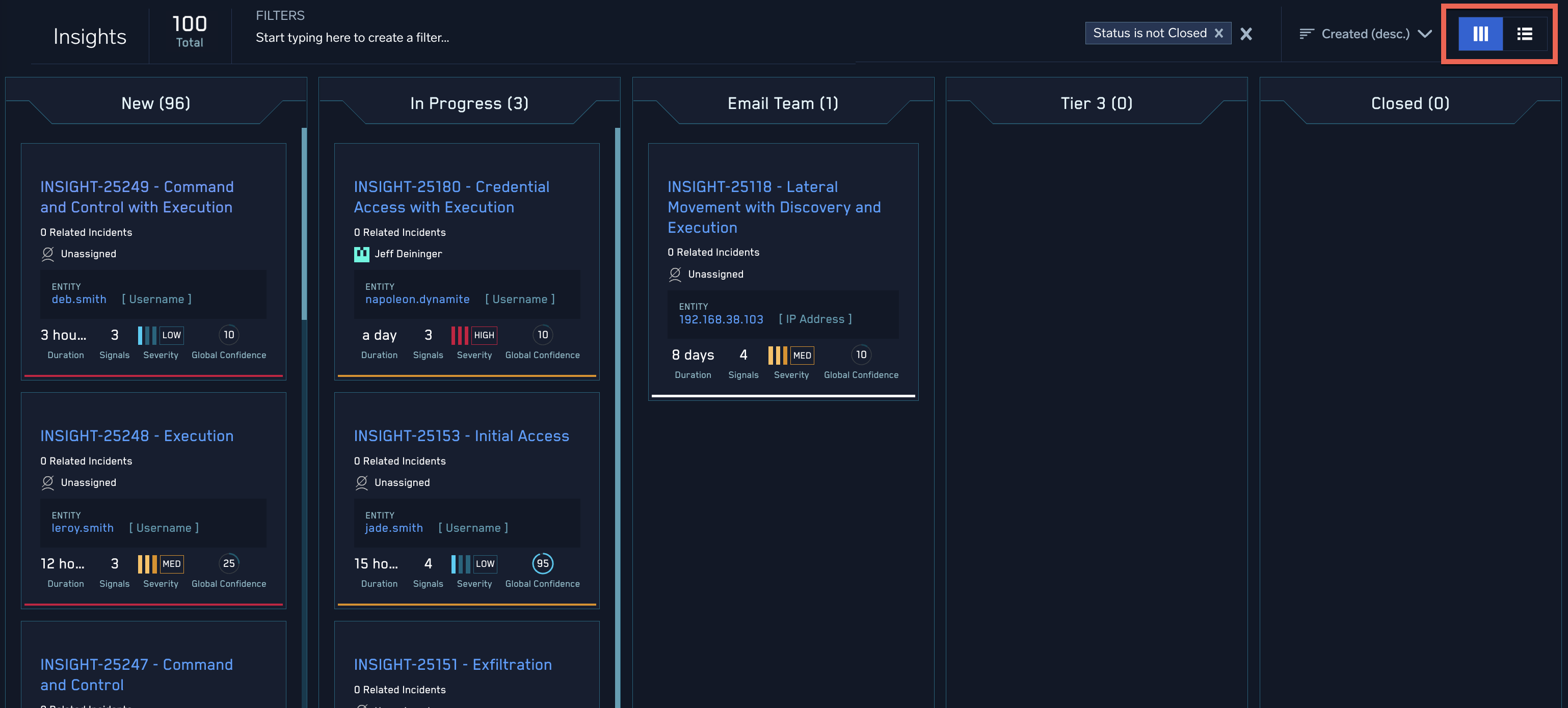Select the kanban board view icon
Screen dimensions: 1568x708
pyautogui.click(x=1481, y=34)
